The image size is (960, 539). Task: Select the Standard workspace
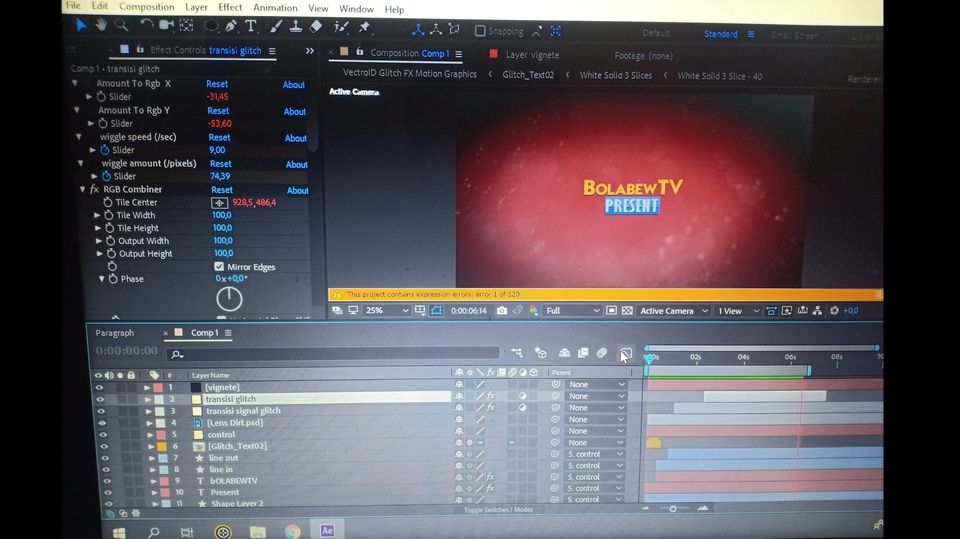click(721, 34)
